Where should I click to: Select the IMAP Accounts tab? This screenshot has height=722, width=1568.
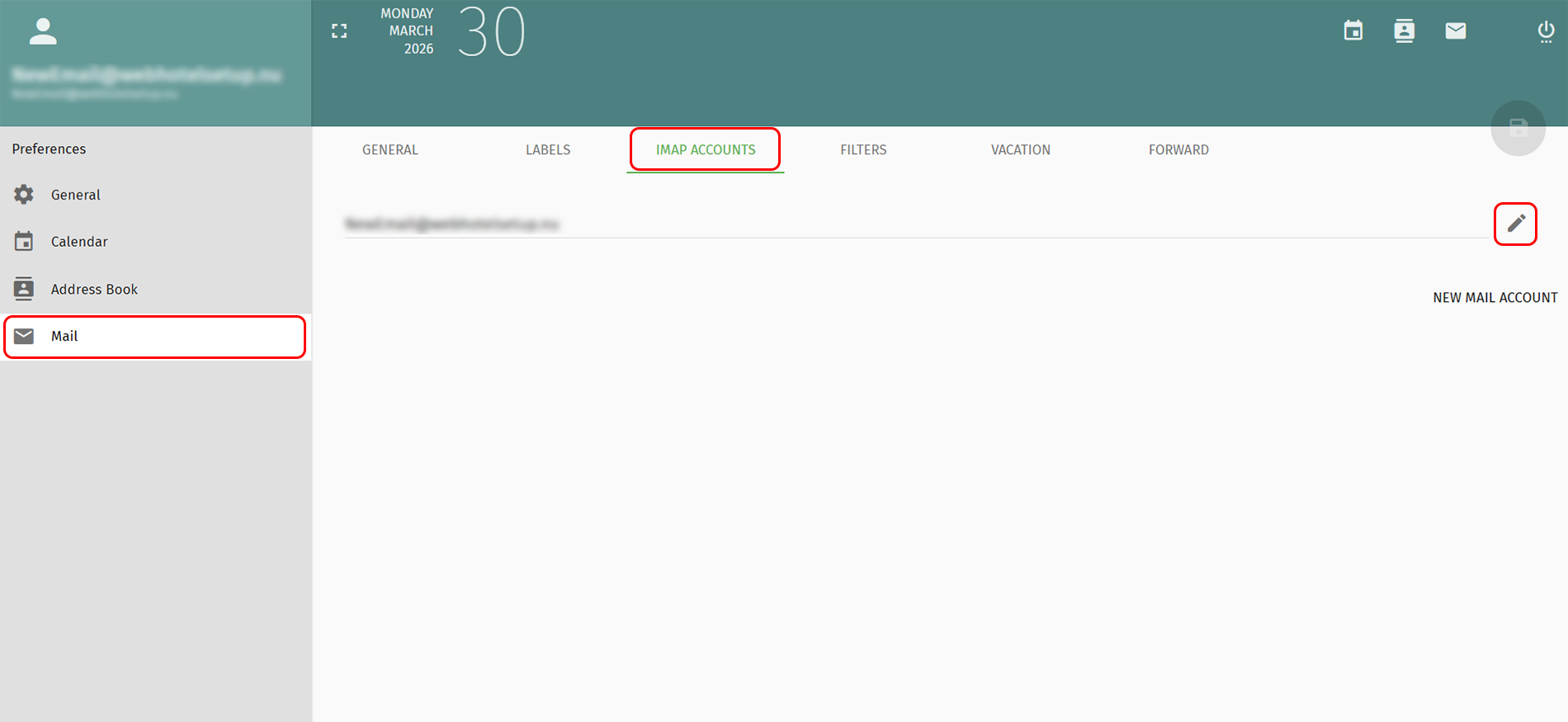pyautogui.click(x=706, y=150)
